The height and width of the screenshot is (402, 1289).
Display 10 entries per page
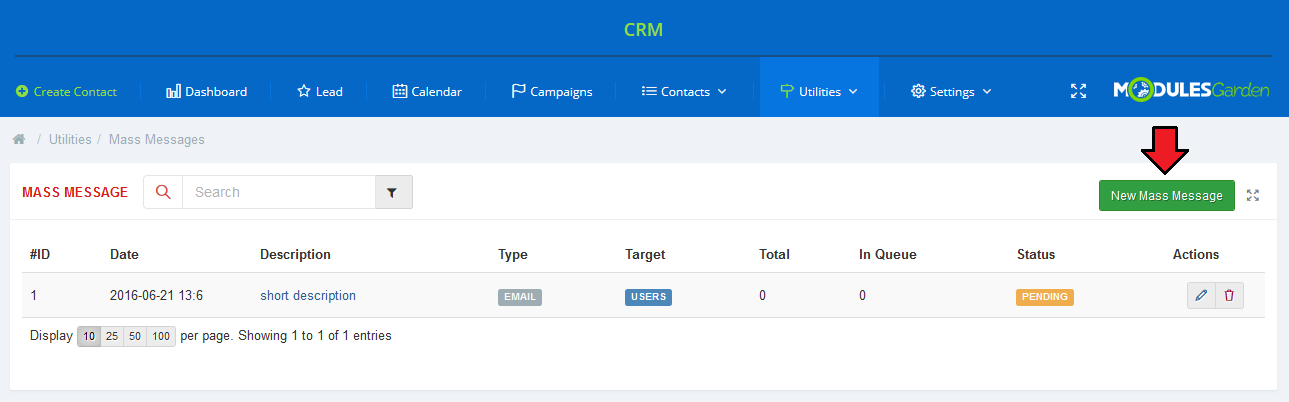89,336
